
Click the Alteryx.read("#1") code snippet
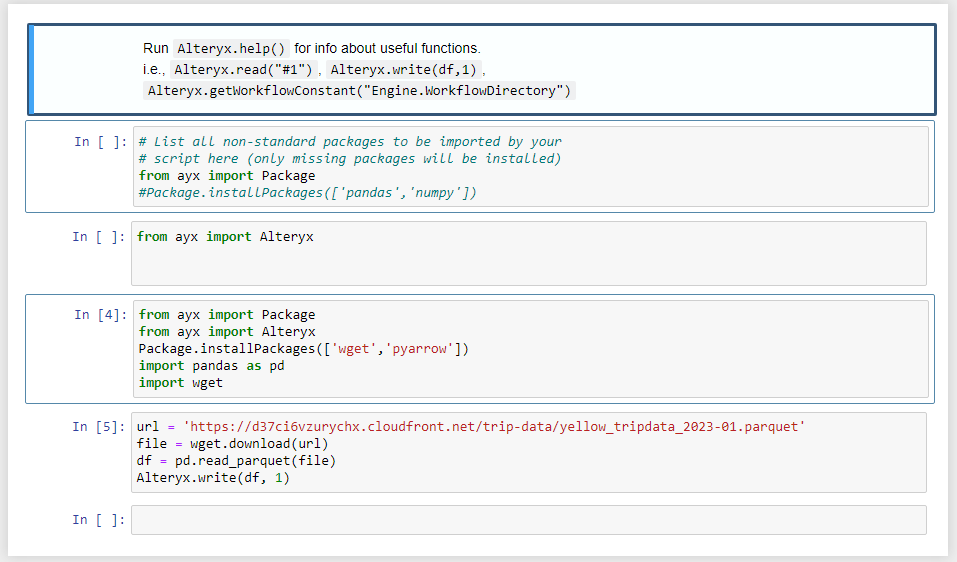pyautogui.click(x=245, y=70)
